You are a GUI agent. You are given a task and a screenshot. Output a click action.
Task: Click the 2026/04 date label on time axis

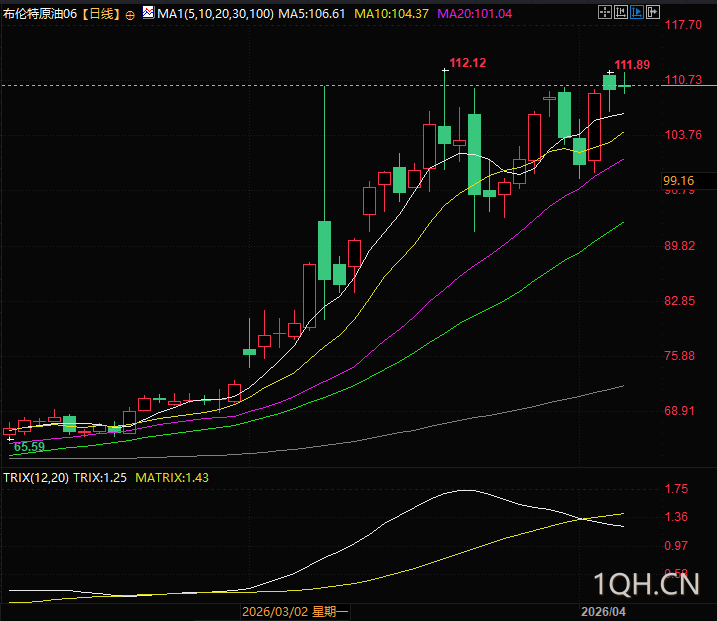tap(603, 612)
